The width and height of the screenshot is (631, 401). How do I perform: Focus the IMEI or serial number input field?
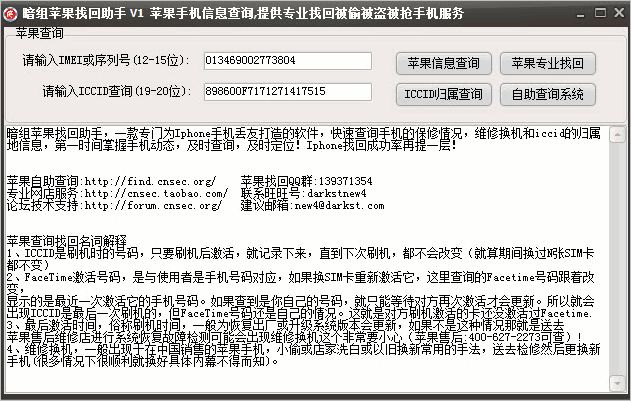288,61
